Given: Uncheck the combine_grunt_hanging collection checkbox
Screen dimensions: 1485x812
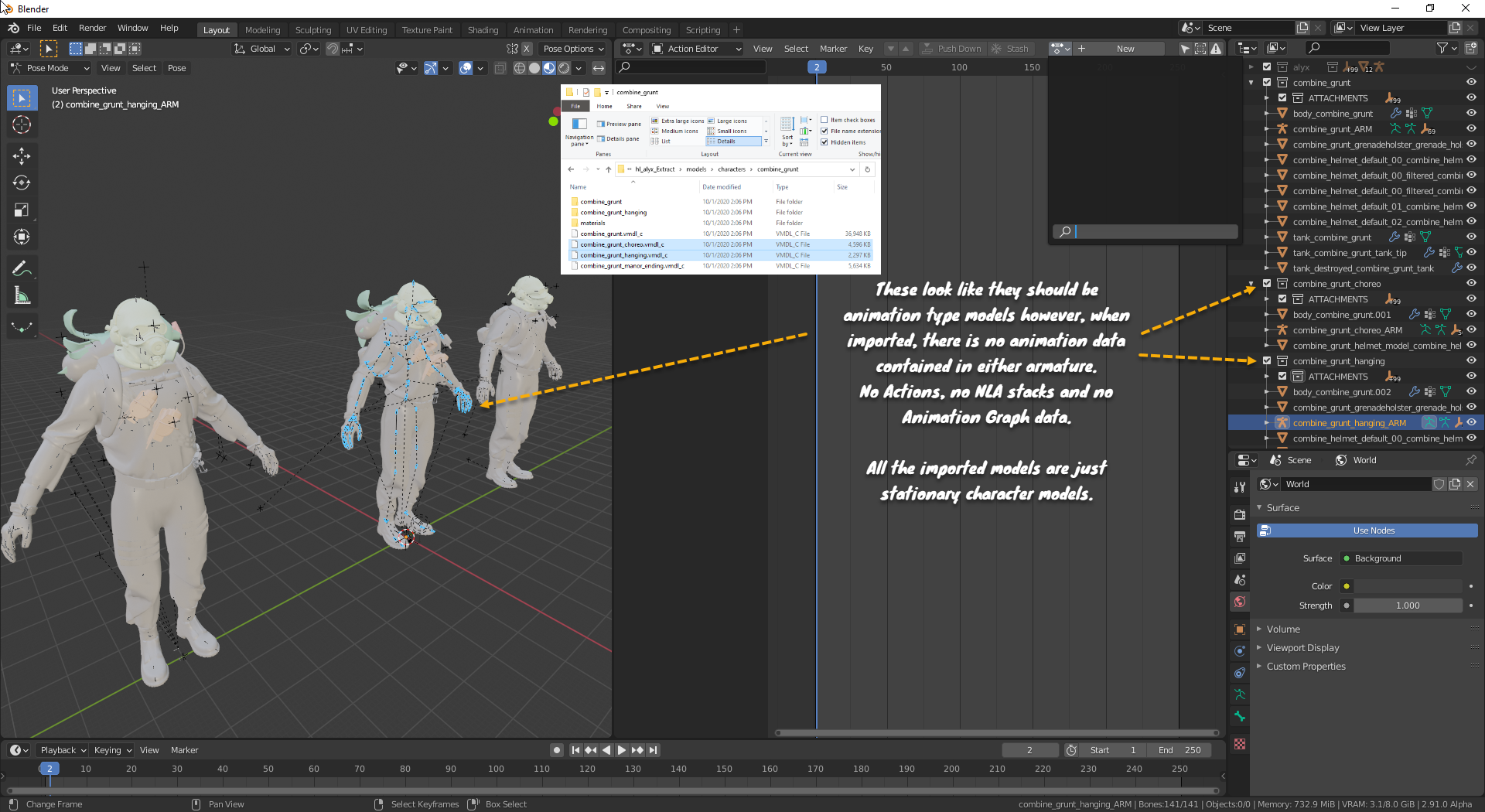Looking at the screenshot, I should click(1267, 361).
